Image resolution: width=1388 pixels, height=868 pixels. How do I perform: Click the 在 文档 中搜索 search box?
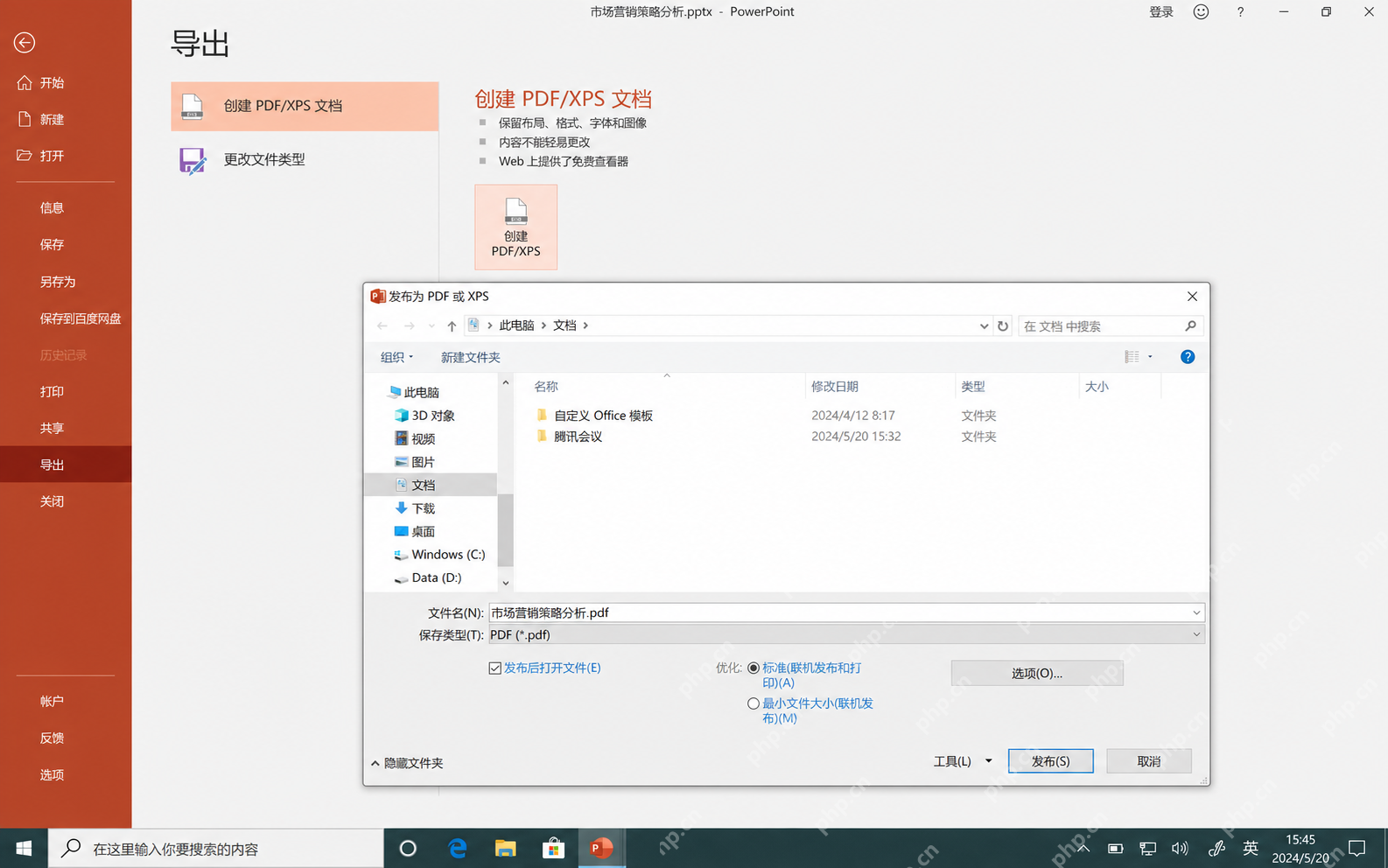1111,325
